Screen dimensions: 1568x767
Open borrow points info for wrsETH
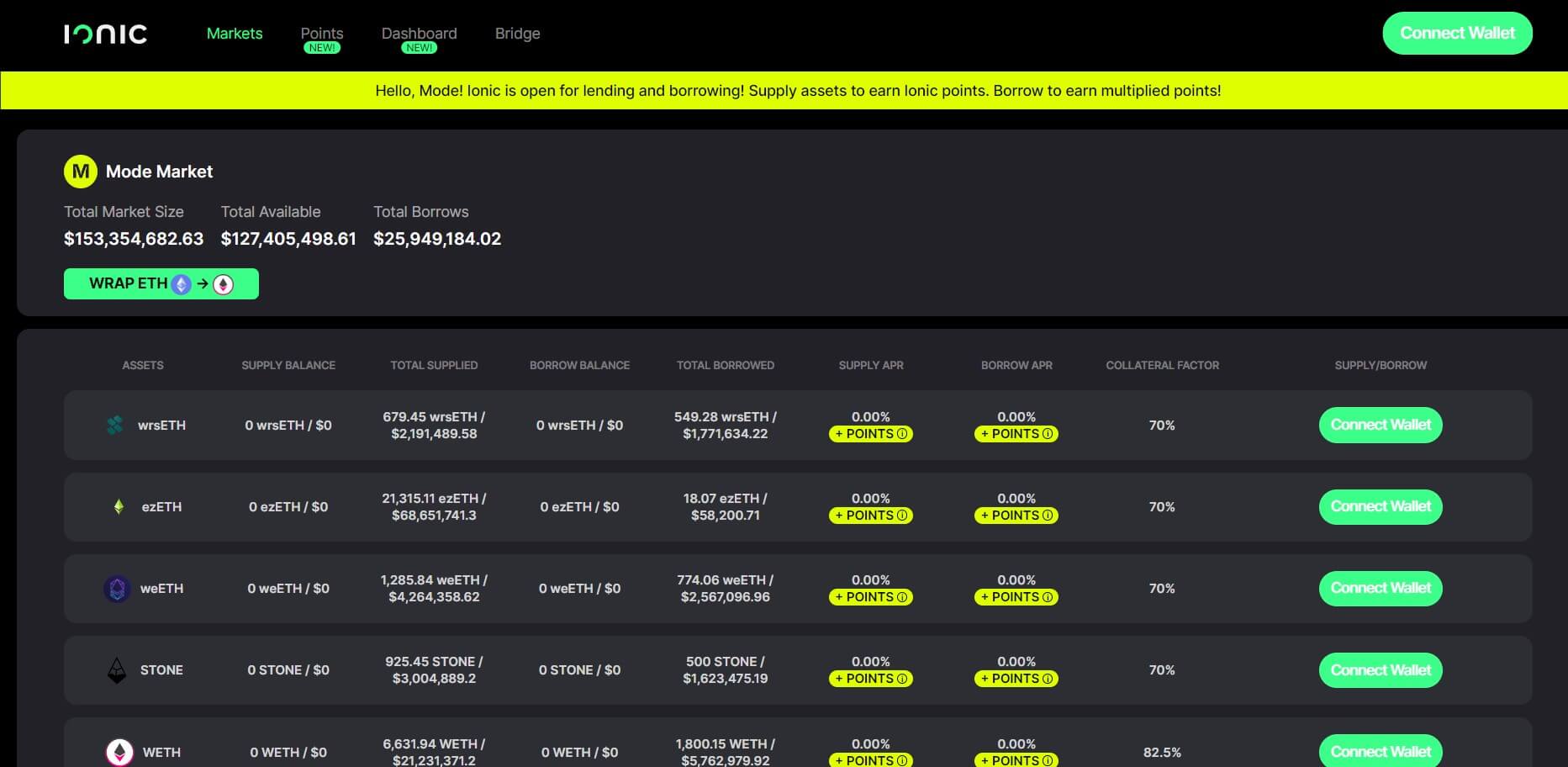tap(1048, 434)
